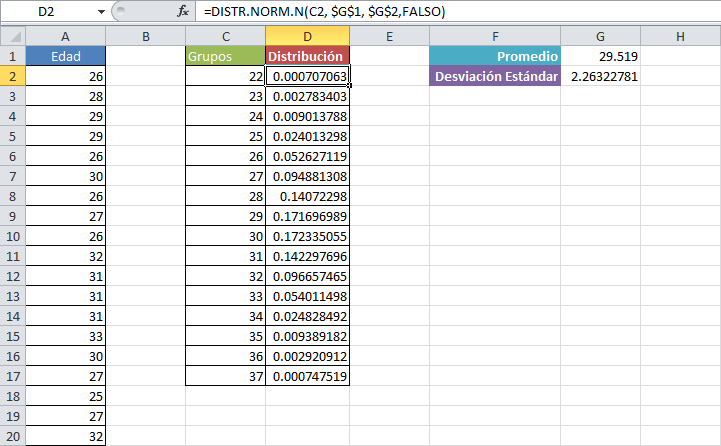Click the red Distribución header cell
Viewport: 721px width, 446px height.
307,56
